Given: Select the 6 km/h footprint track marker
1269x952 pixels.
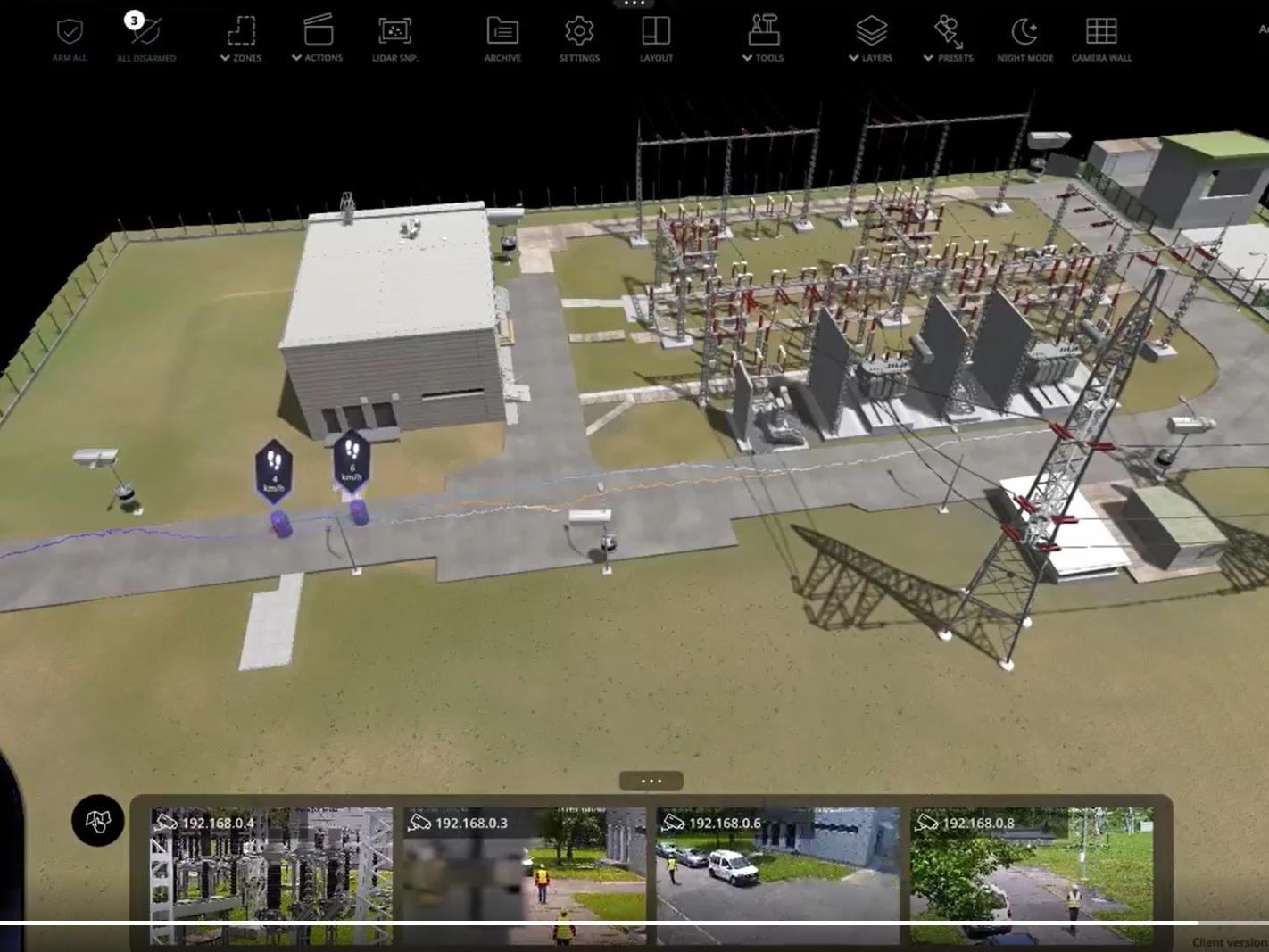Looking at the screenshot, I should pos(352,462).
